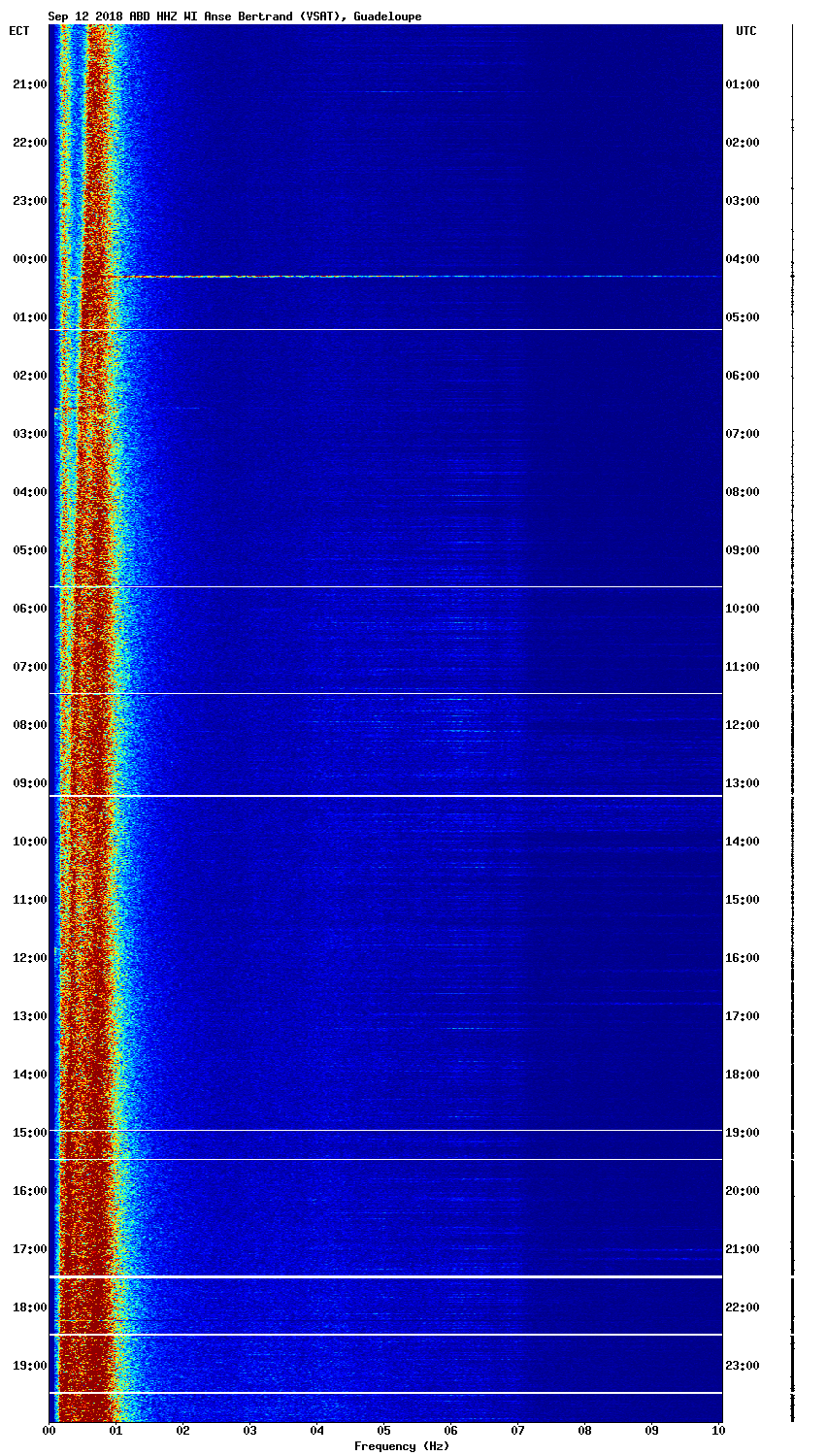Click the 12:00 tick on ECT axis

point(29,958)
